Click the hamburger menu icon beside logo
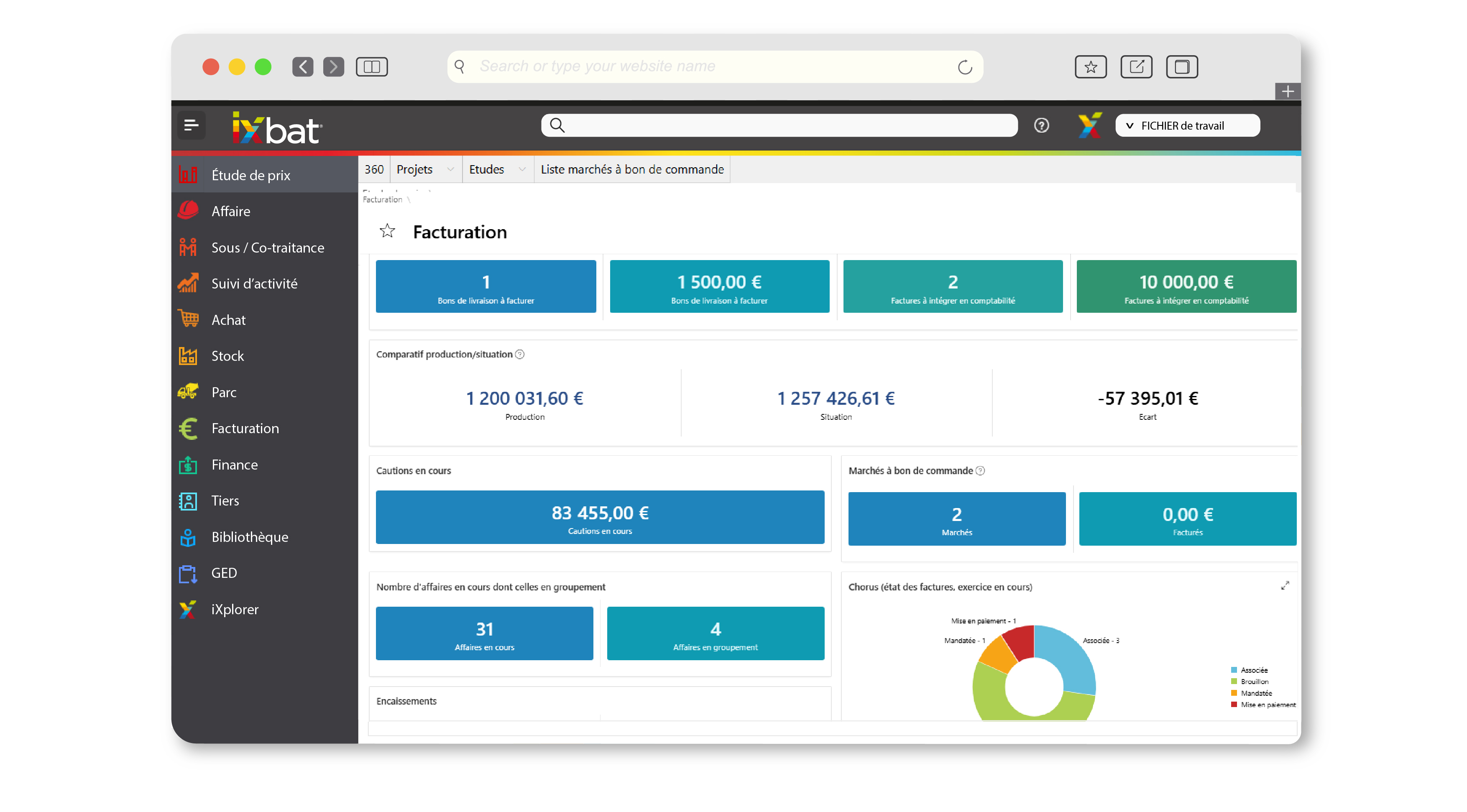1467x812 pixels. click(x=192, y=125)
